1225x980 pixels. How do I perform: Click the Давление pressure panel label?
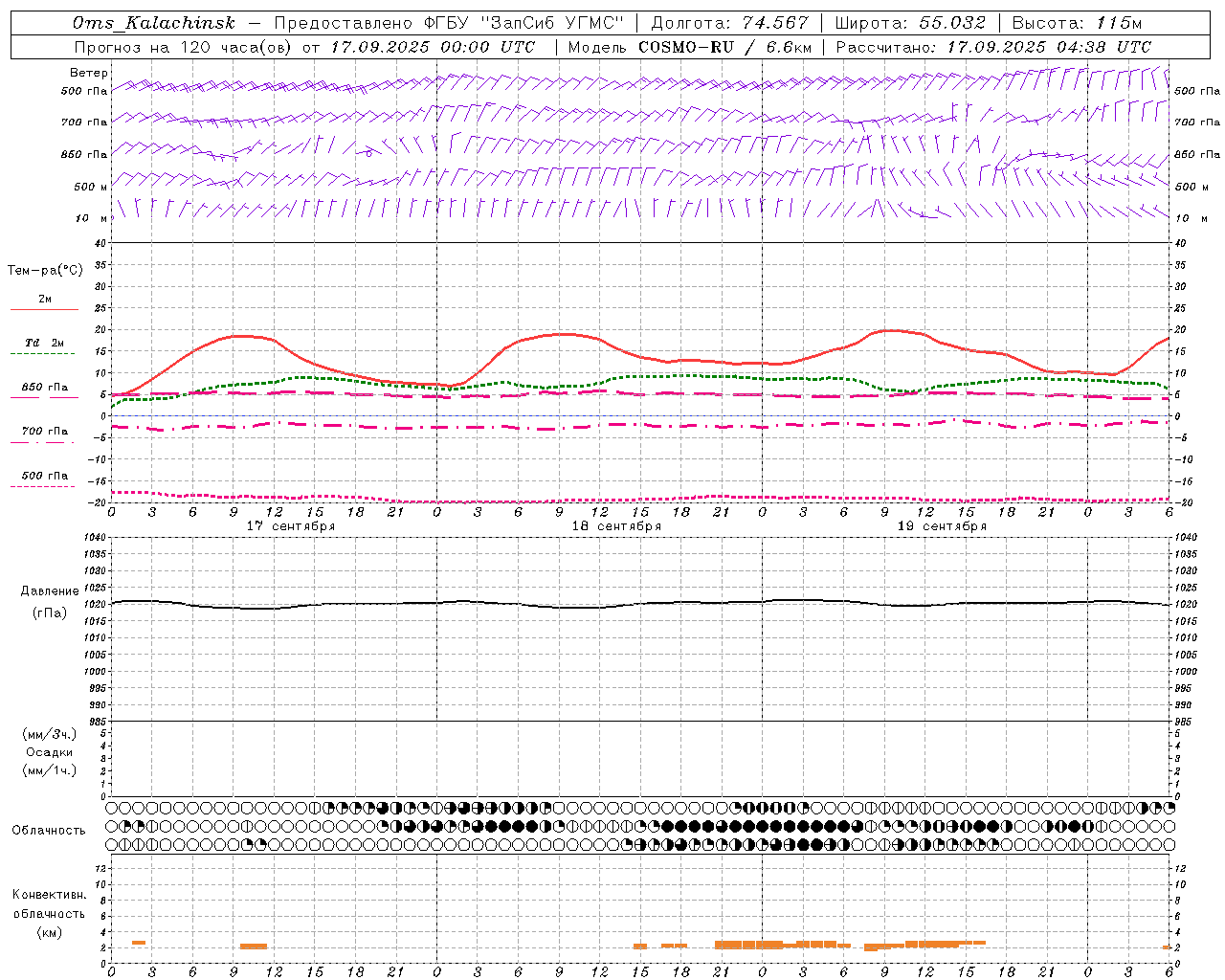pos(50,591)
